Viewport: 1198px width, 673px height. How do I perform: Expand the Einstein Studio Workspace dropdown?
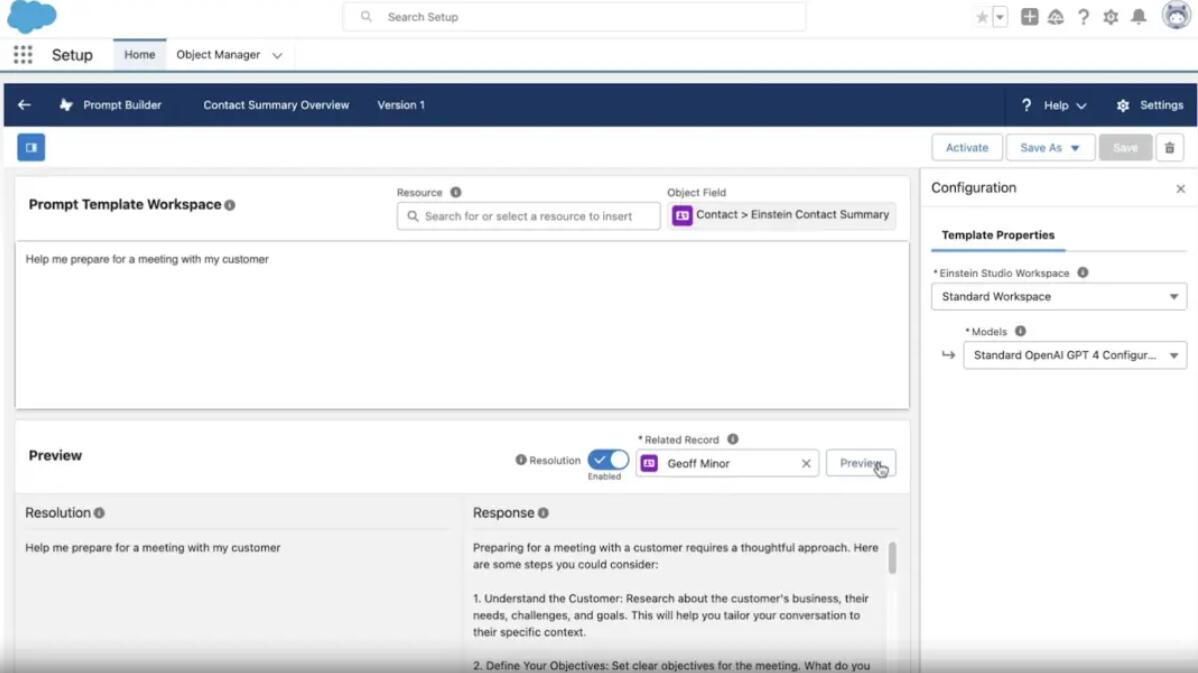(1058, 297)
